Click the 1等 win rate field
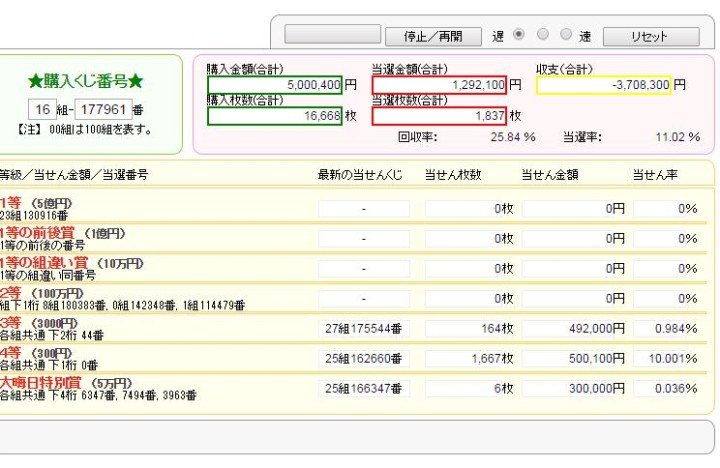The height and width of the screenshot is (468, 720). click(x=666, y=210)
